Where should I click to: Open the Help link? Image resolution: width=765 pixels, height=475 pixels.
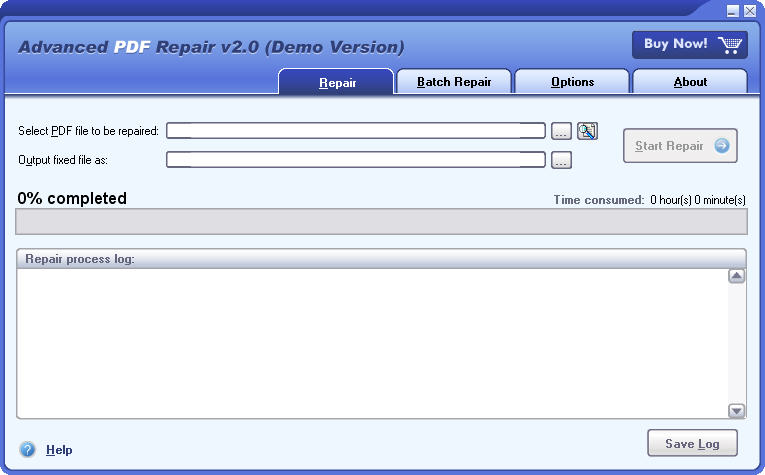(59, 450)
